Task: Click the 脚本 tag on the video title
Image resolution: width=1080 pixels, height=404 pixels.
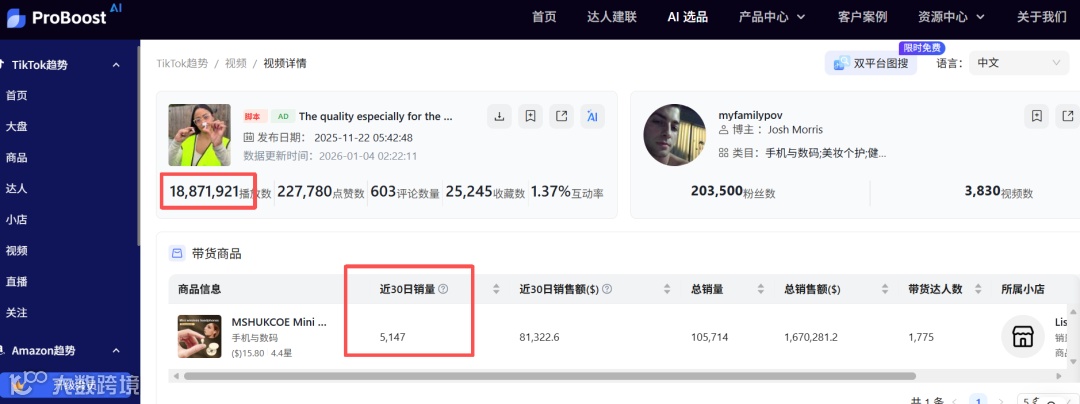Action: tap(255, 116)
